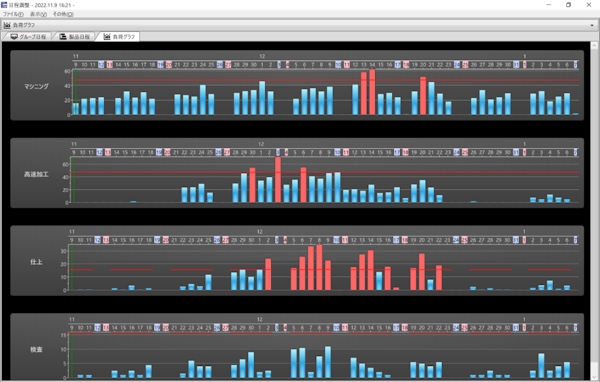The height and width of the screenshot is (382, 600).
Task: Restore the window using the title bar button
Action: click(x=568, y=5)
